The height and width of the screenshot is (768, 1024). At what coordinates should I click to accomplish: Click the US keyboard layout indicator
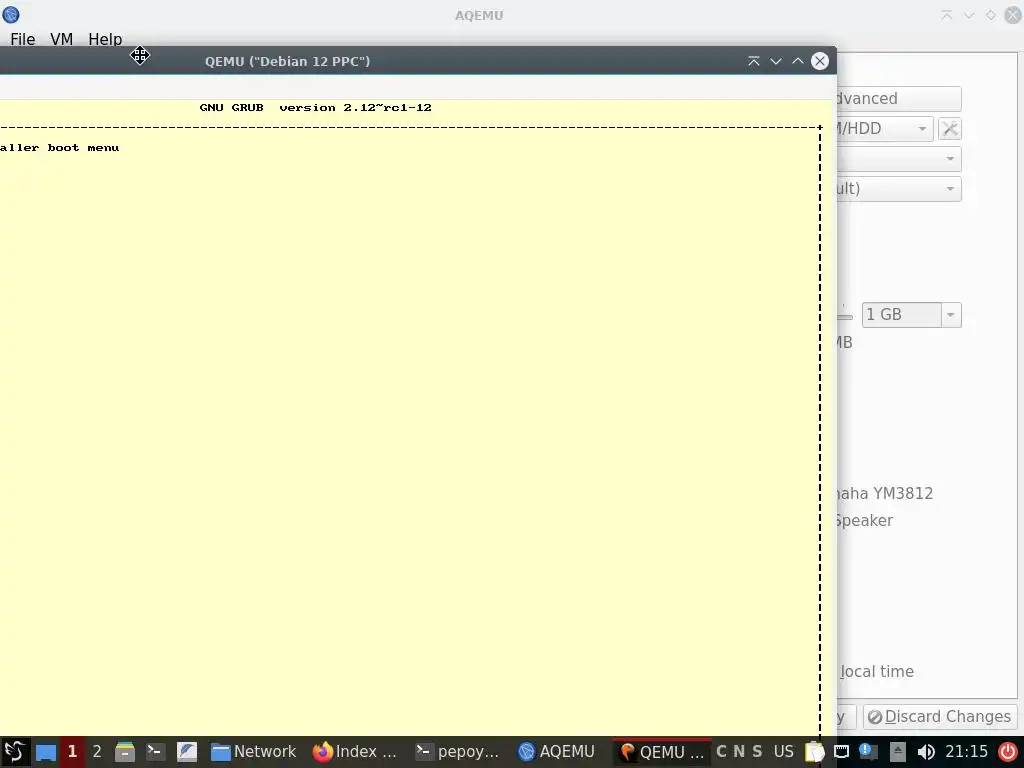784,752
